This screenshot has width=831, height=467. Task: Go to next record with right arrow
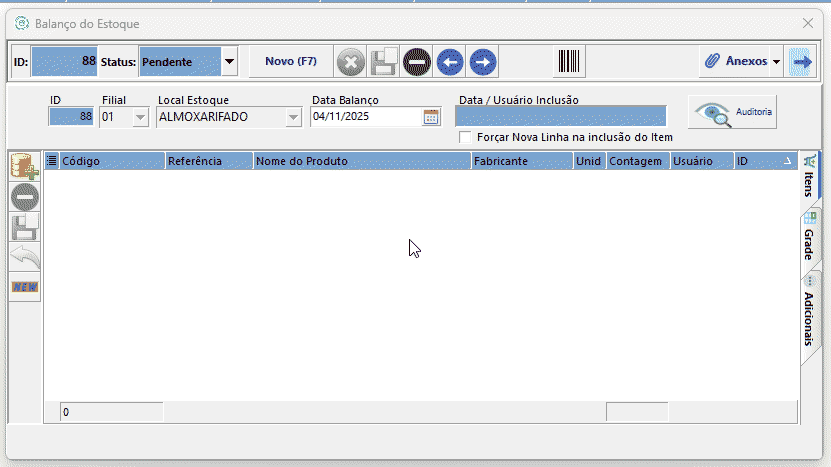[x=483, y=62]
